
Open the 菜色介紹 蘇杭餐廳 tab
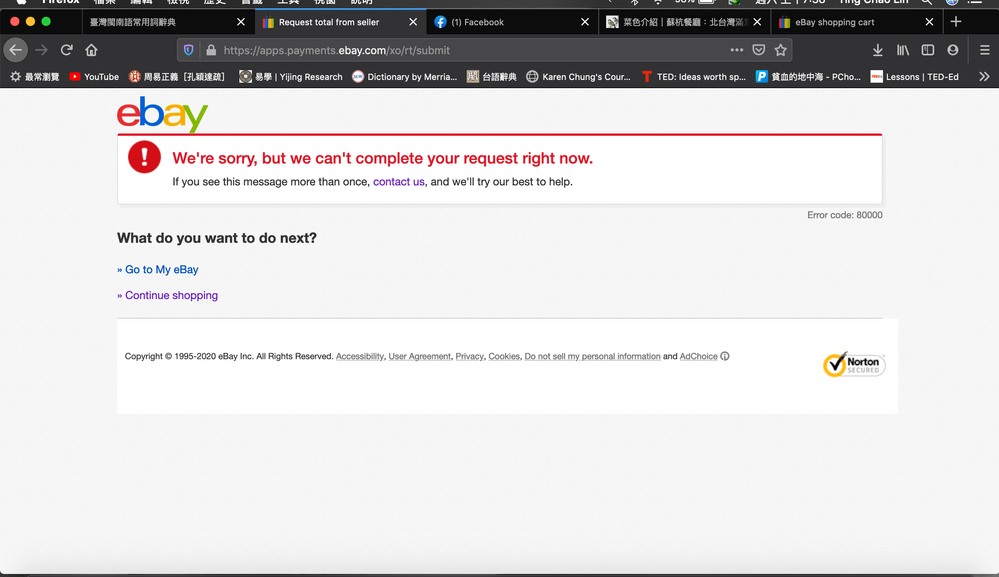[x=684, y=22]
